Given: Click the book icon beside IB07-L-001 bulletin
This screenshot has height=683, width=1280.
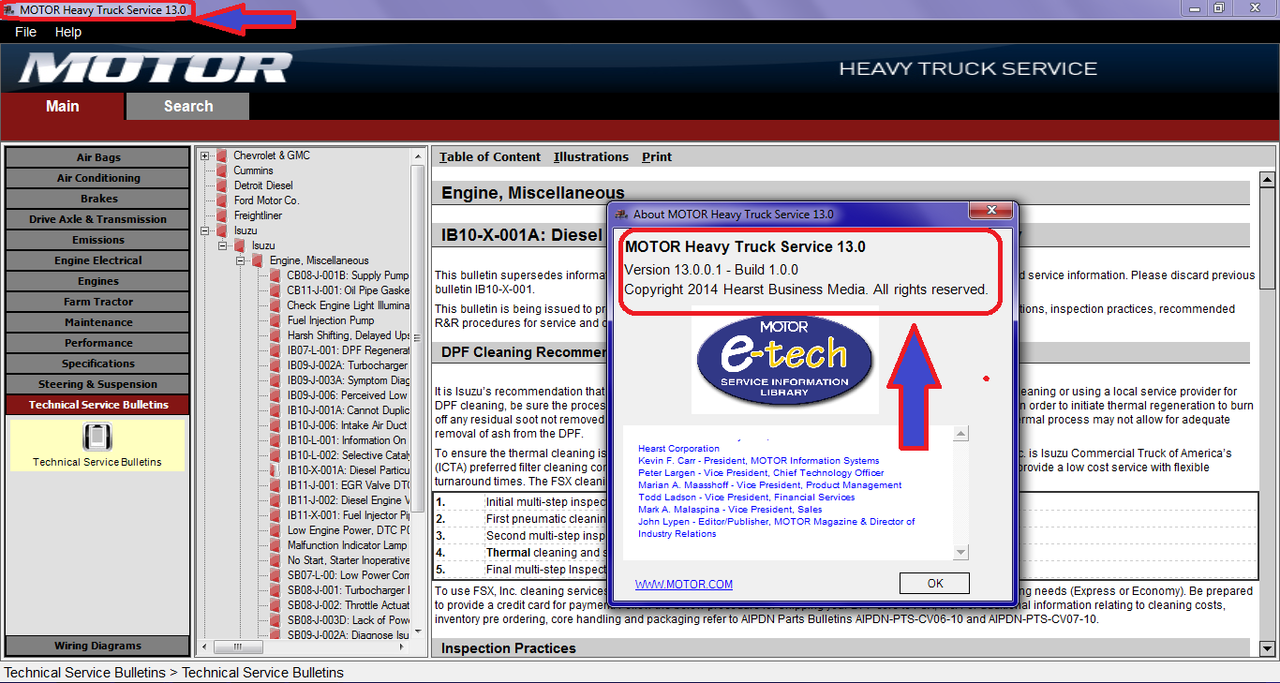Looking at the screenshot, I should click(x=276, y=351).
